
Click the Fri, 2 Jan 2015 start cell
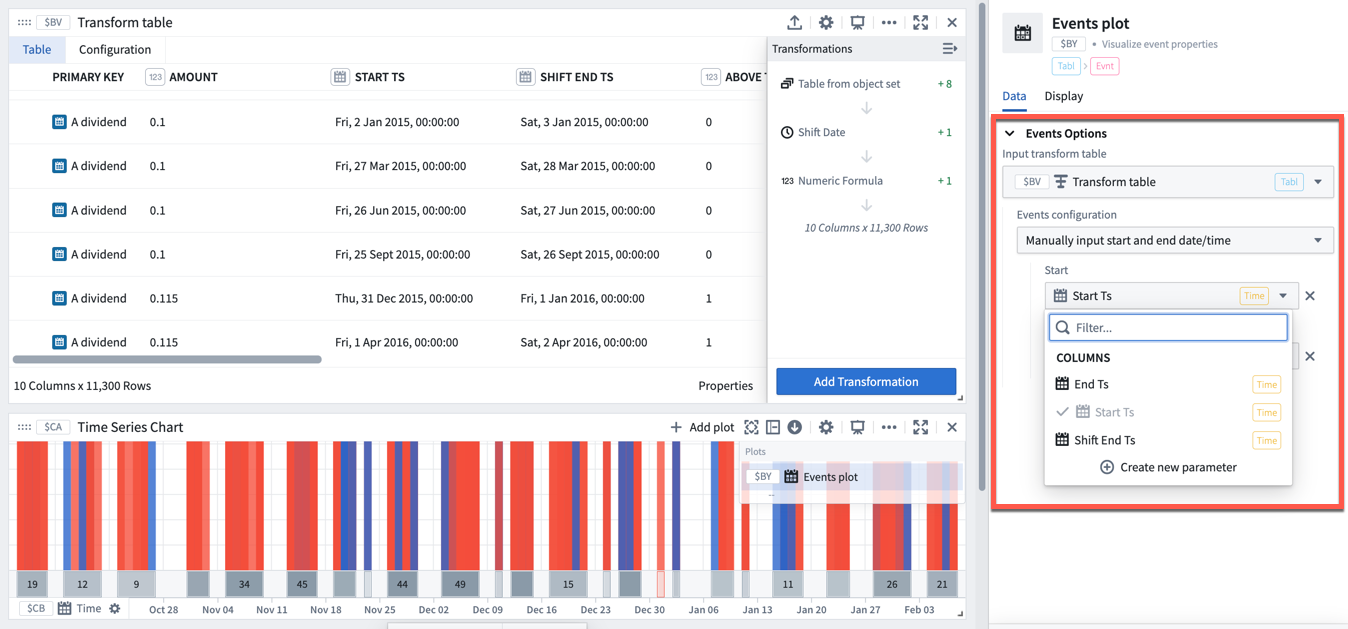397,122
